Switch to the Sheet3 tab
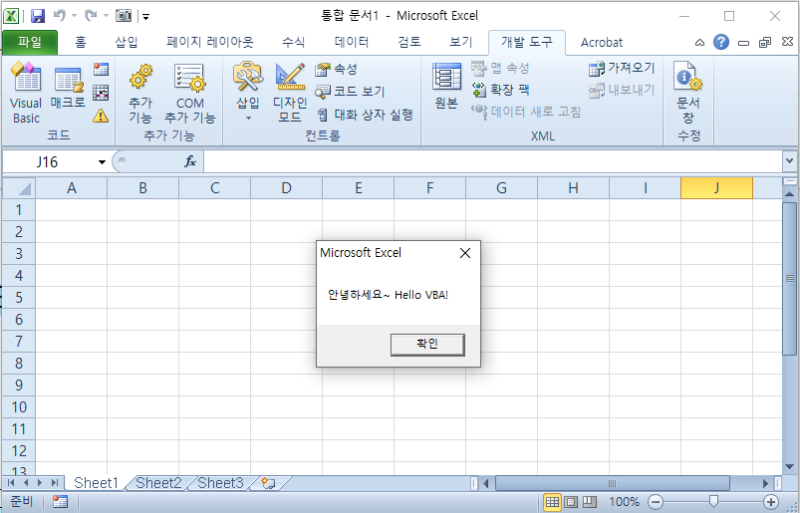The image size is (800, 513). [x=220, y=483]
